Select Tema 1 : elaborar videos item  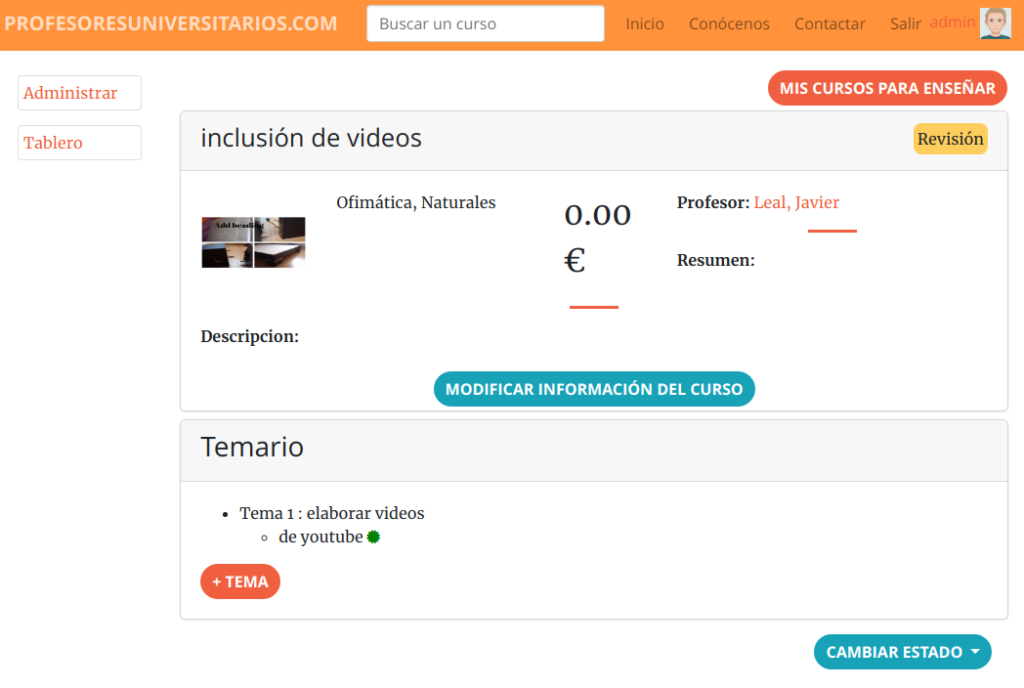[x=332, y=513]
